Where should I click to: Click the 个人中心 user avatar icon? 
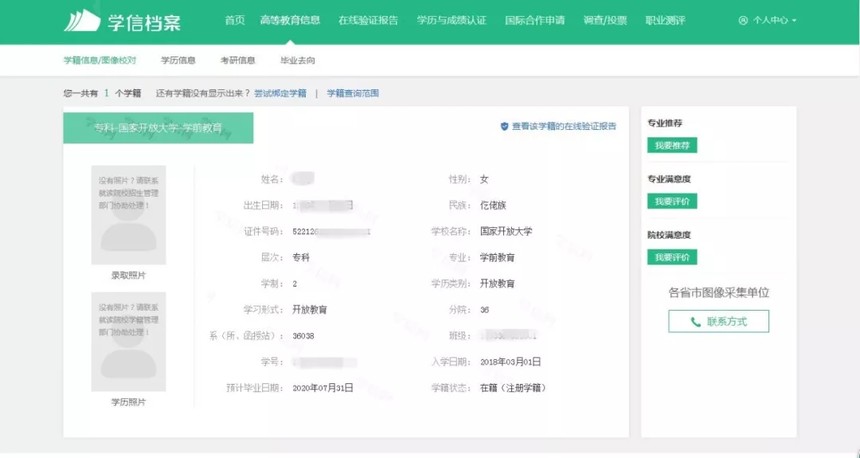743,20
